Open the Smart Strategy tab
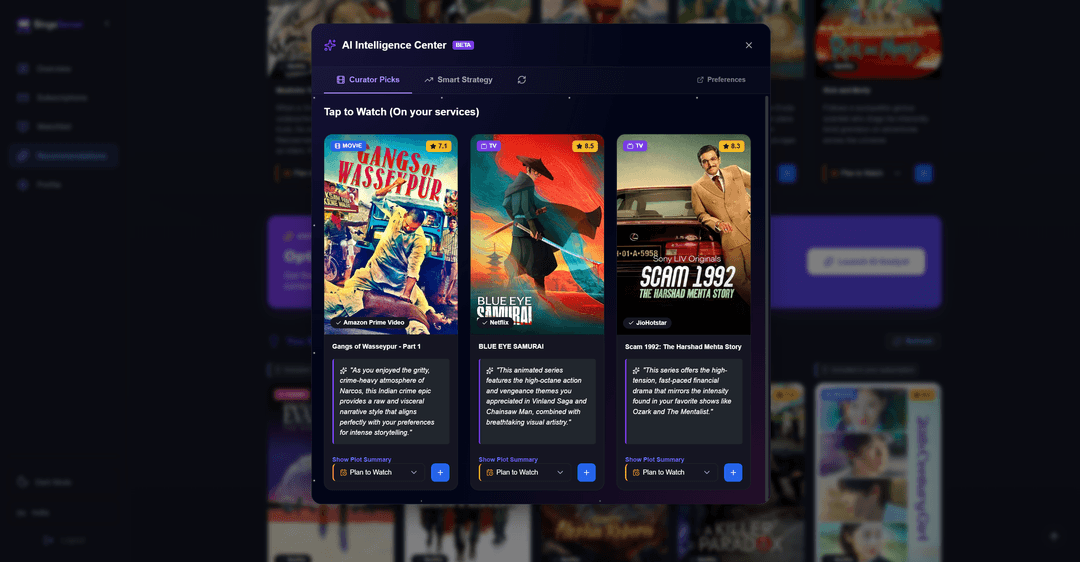1080x562 pixels. click(459, 80)
